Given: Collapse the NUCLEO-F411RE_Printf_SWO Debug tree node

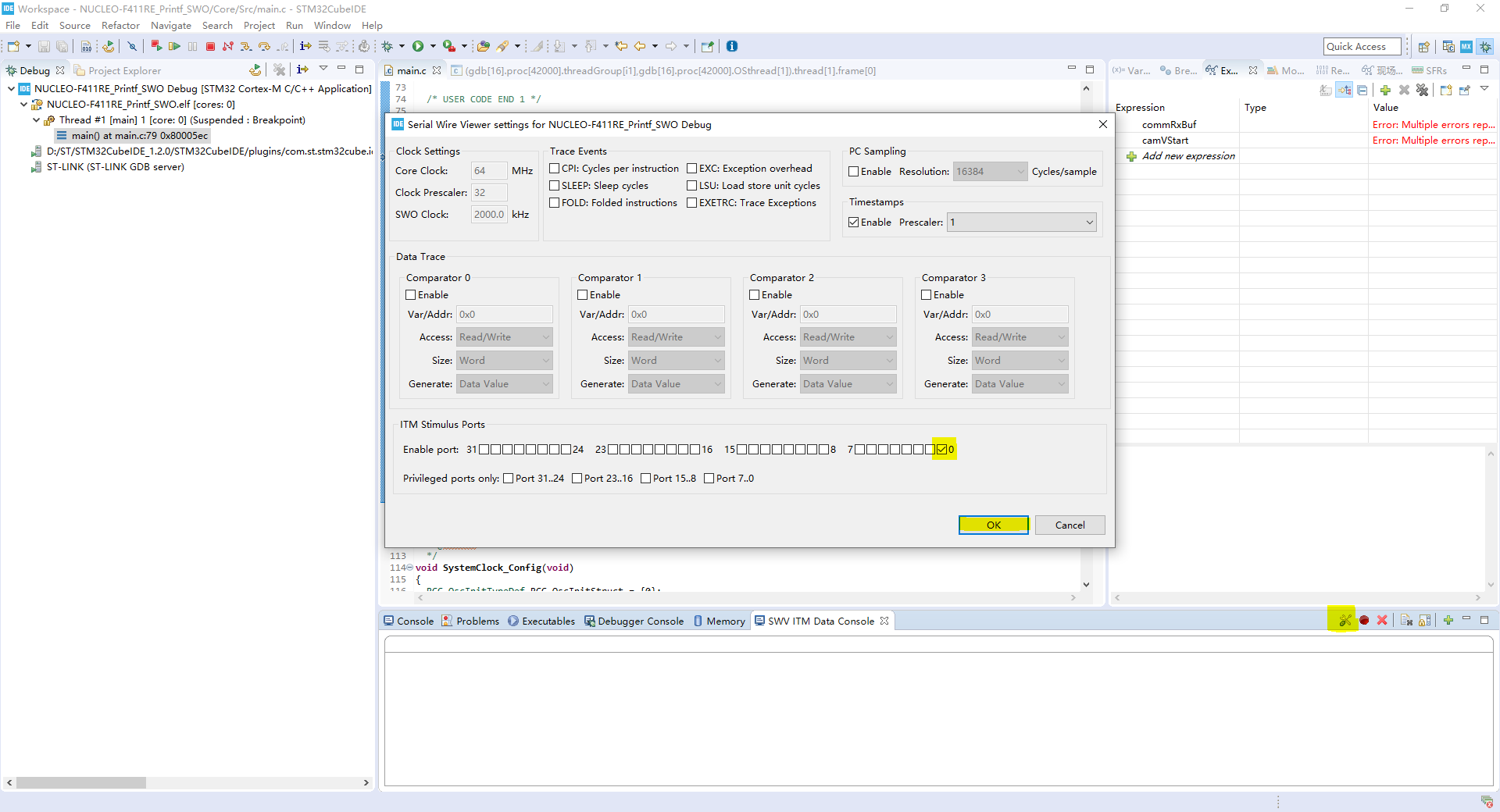Looking at the screenshot, I should click(11, 89).
